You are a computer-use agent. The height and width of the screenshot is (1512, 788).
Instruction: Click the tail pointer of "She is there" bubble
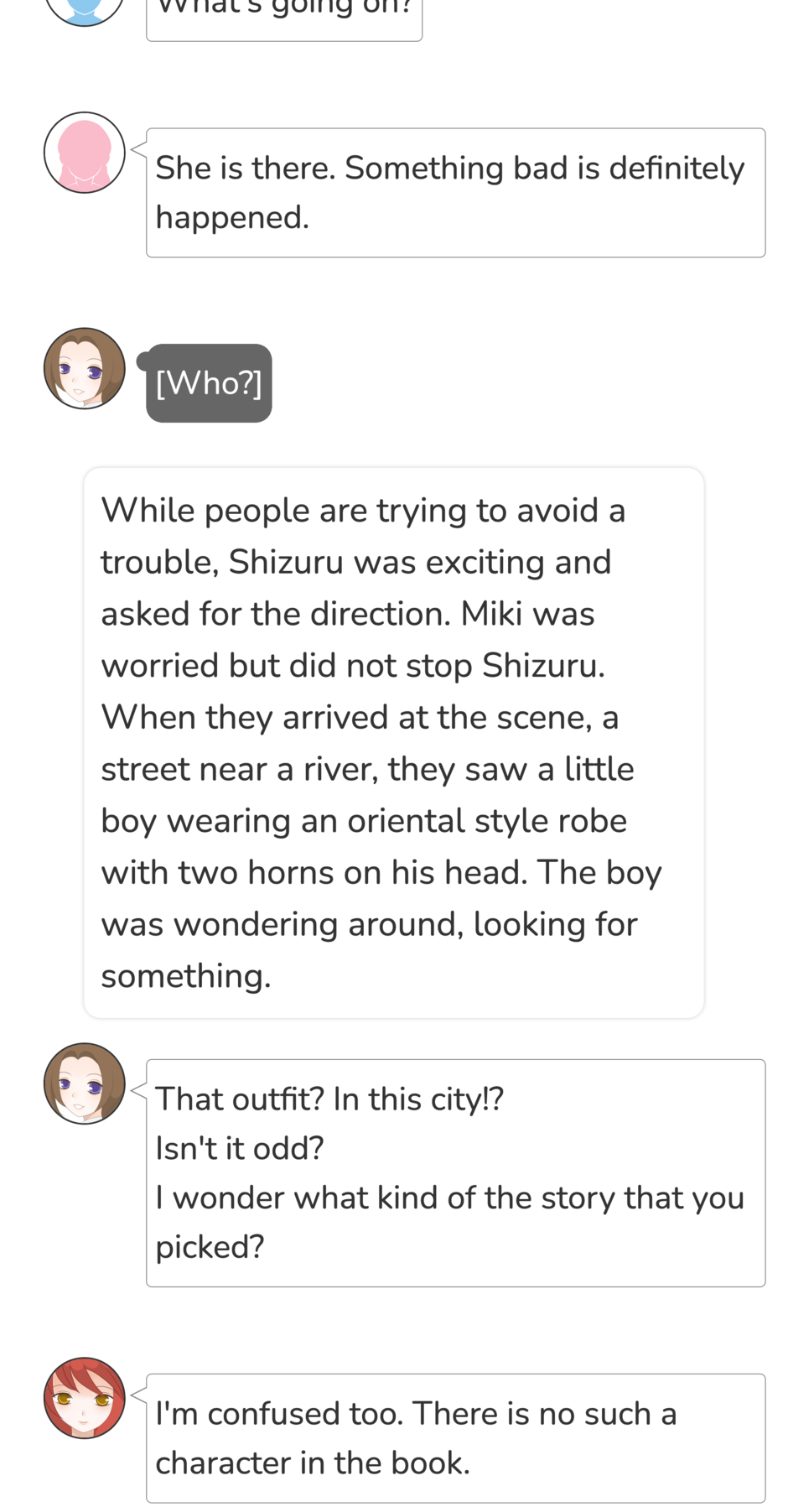(x=139, y=152)
